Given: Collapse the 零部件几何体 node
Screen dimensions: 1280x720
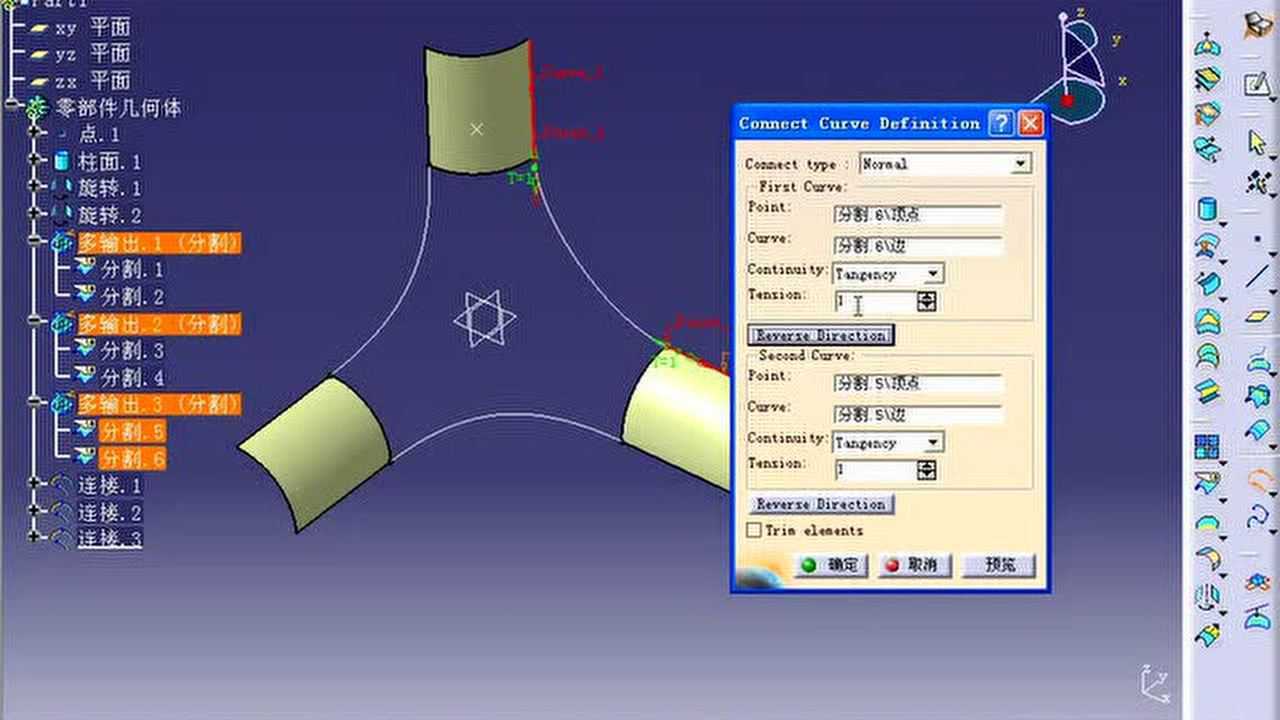Looking at the screenshot, I should [x=11, y=106].
